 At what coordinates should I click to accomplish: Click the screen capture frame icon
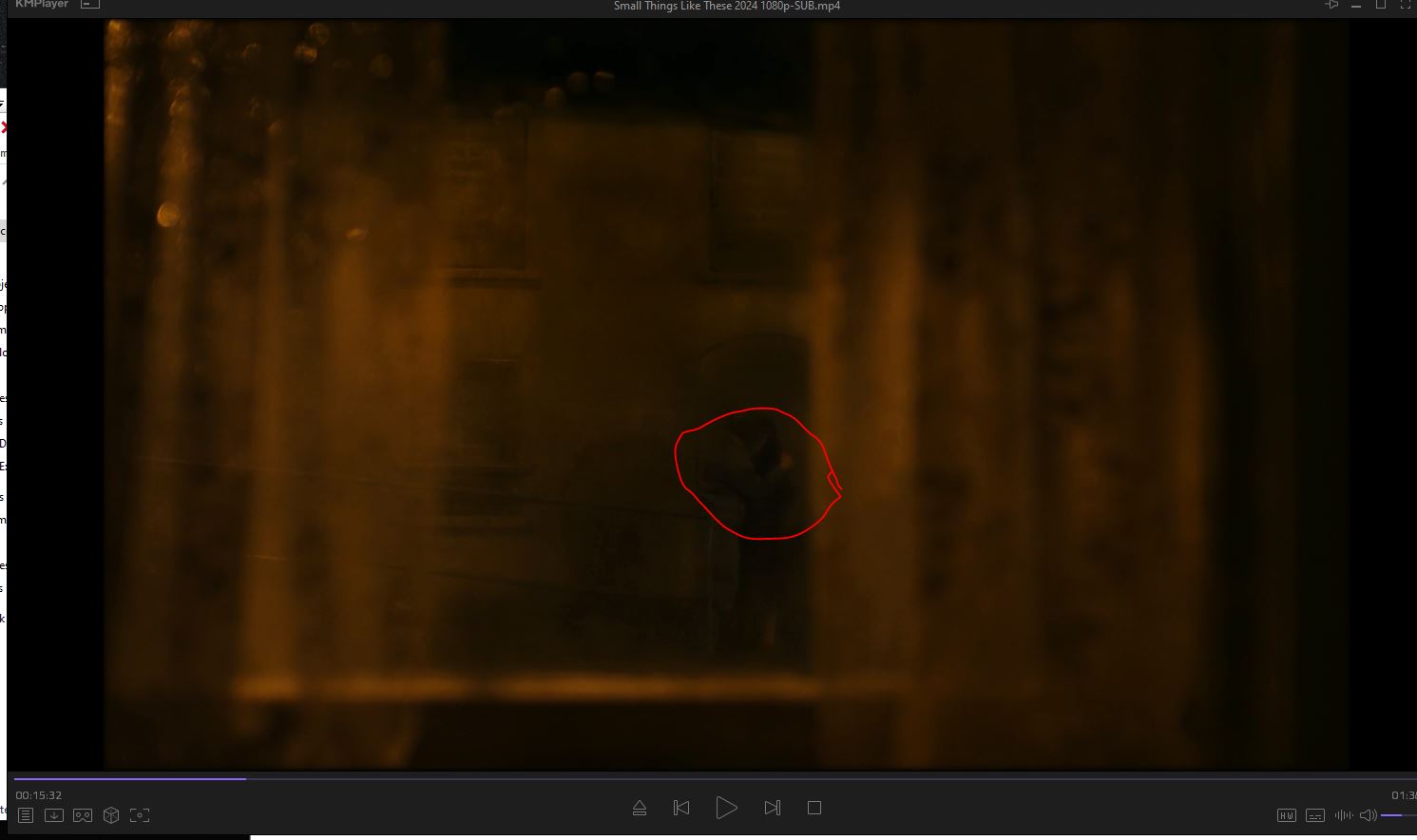140,815
